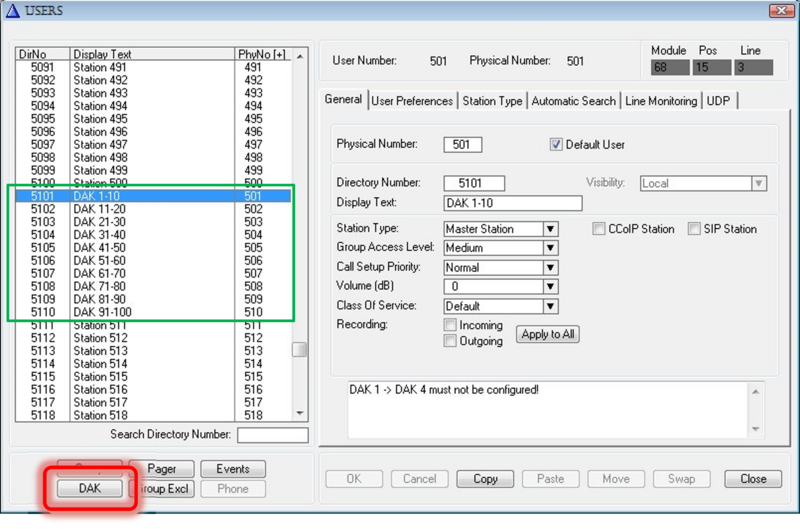The image size is (800, 529).
Task: Open the Volume (dB) dropdown
Action: (551, 287)
